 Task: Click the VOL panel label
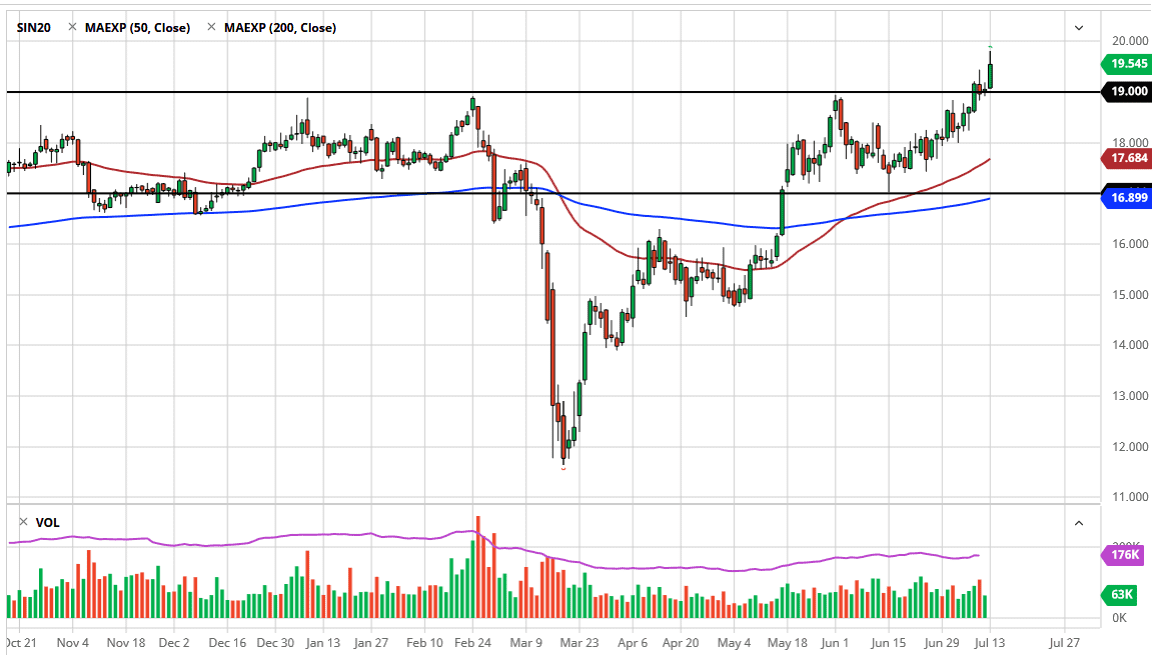(x=46, y=522)
